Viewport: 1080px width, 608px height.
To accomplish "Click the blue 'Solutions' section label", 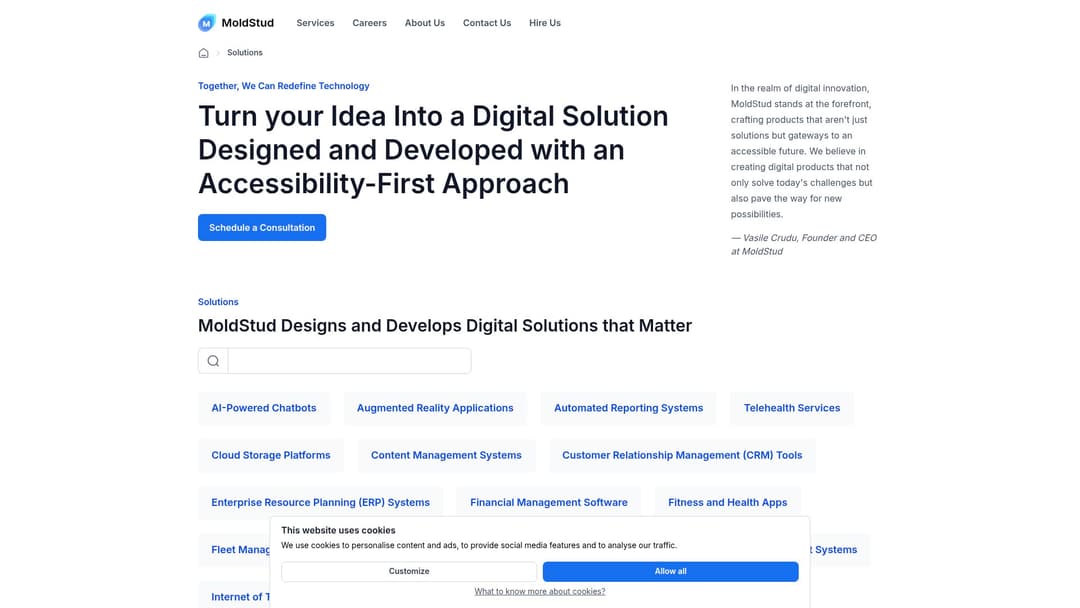I will click(x=218, y=302).
